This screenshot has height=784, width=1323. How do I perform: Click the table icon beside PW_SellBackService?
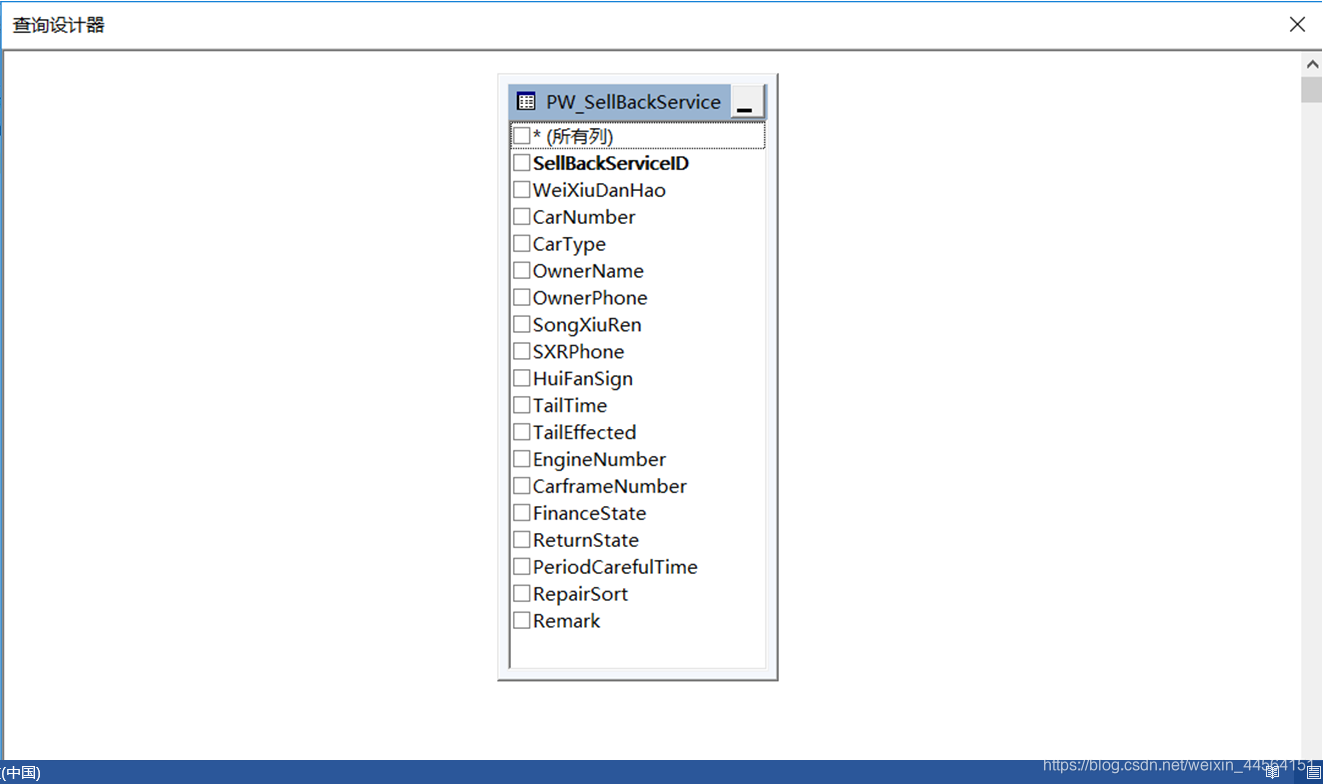[x=526, y=102]
